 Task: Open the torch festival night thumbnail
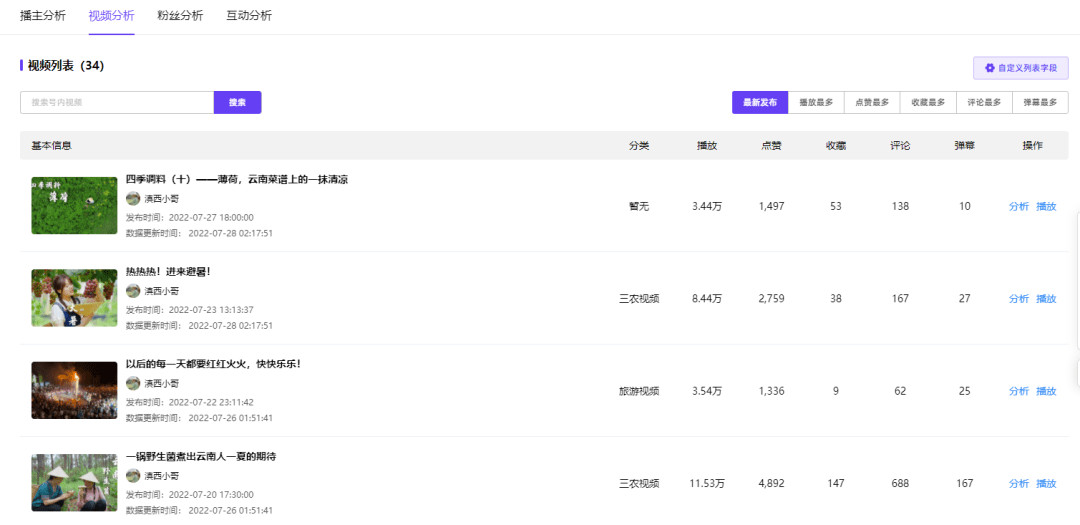click(74, 390)
